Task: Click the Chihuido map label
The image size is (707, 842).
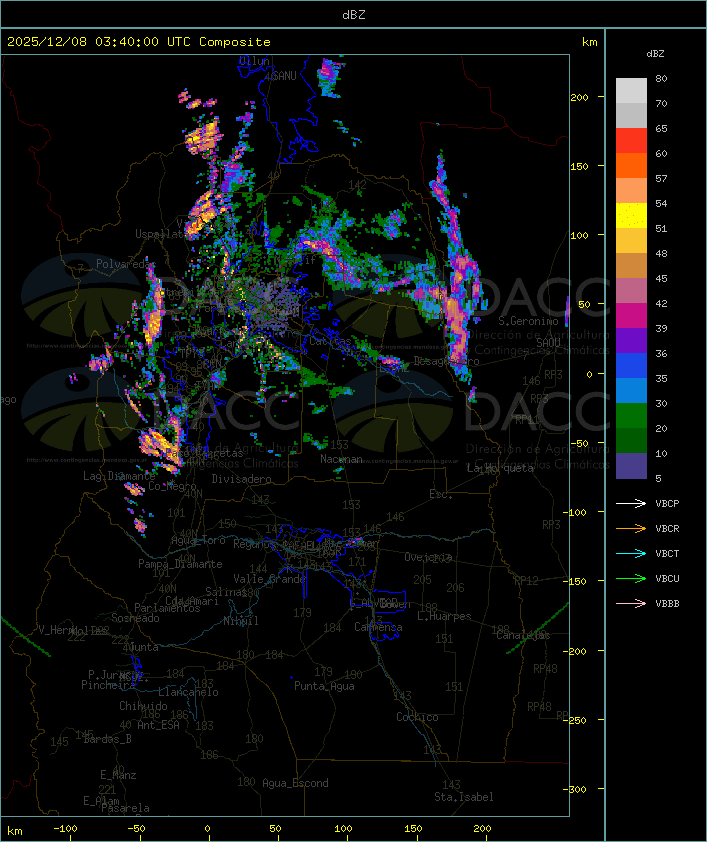Action: (x=143, y=706)
